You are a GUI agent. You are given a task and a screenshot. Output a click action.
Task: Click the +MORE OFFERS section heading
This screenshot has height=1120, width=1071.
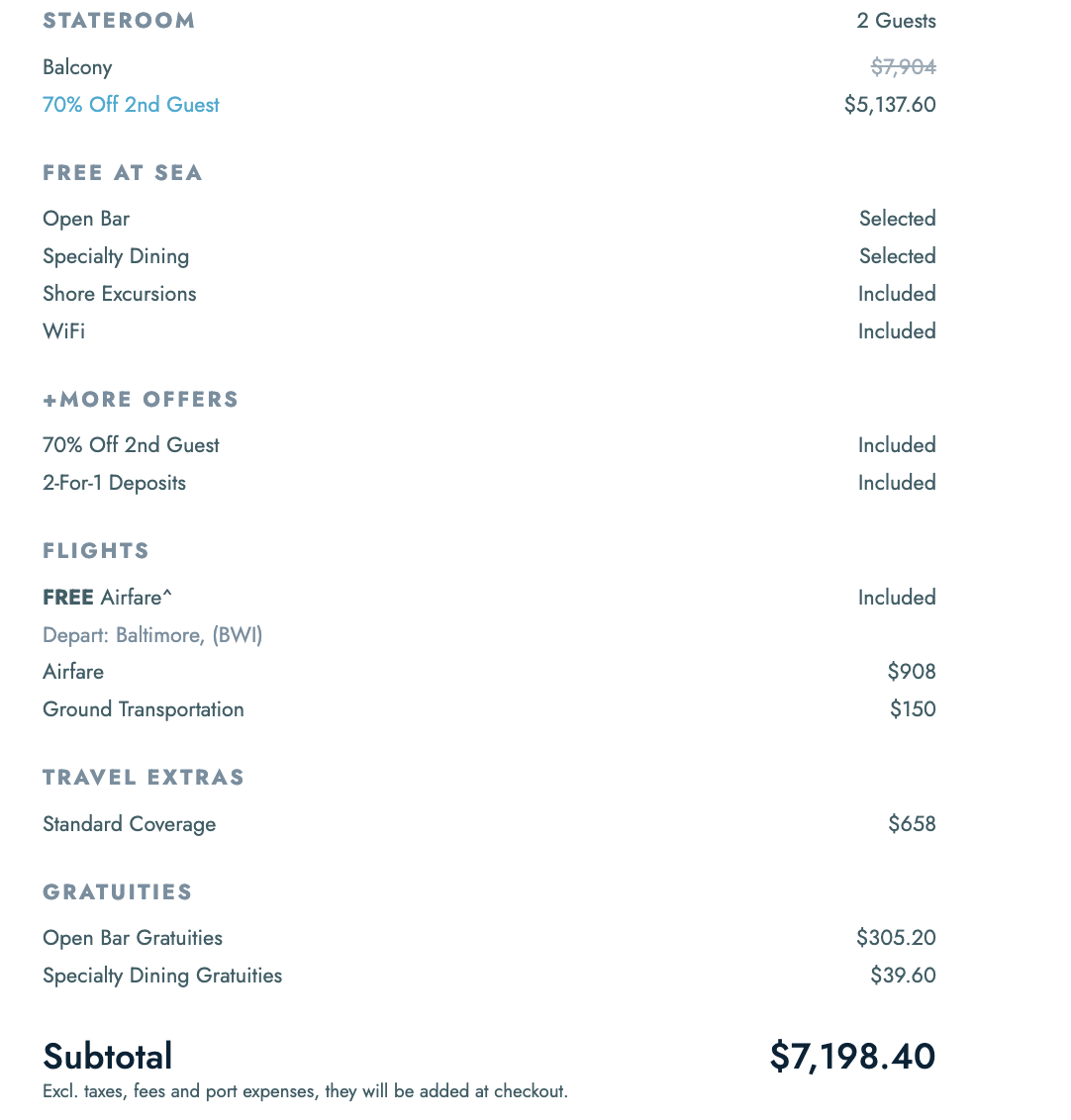click(x=141, y=400)
